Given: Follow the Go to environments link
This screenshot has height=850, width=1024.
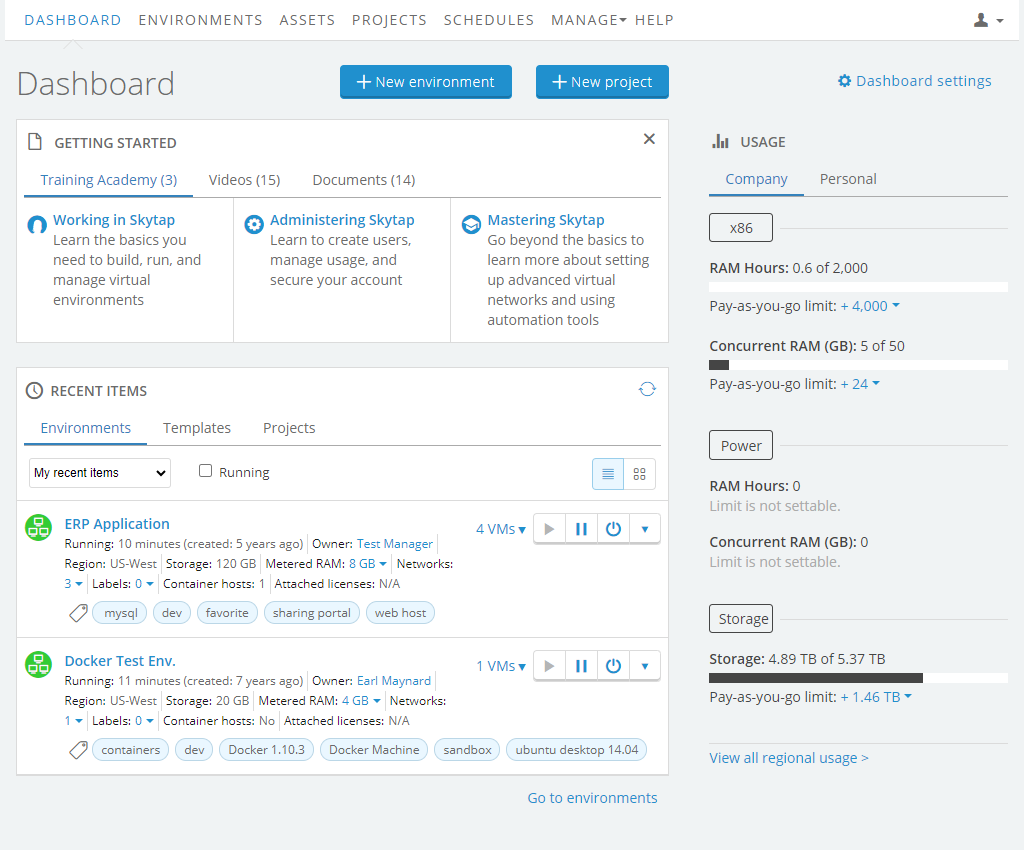Looking at the screenshot, I should [x=592, y=798].
